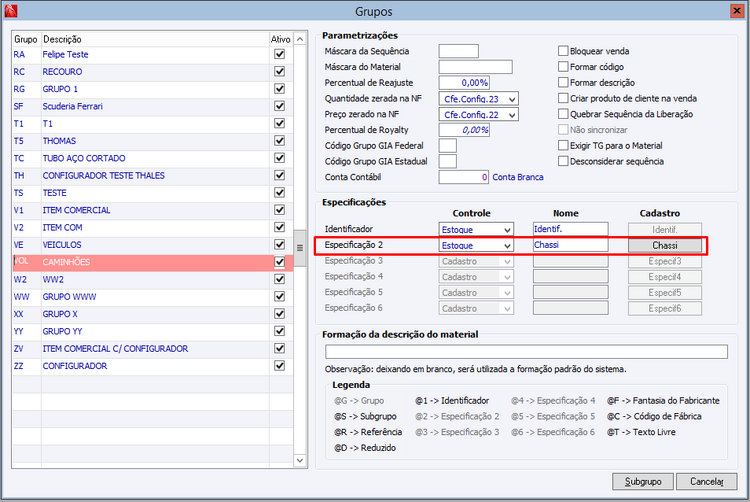Click the Formação da descrição do material field
Screen dimensions: 750x502
coord(526,352)
